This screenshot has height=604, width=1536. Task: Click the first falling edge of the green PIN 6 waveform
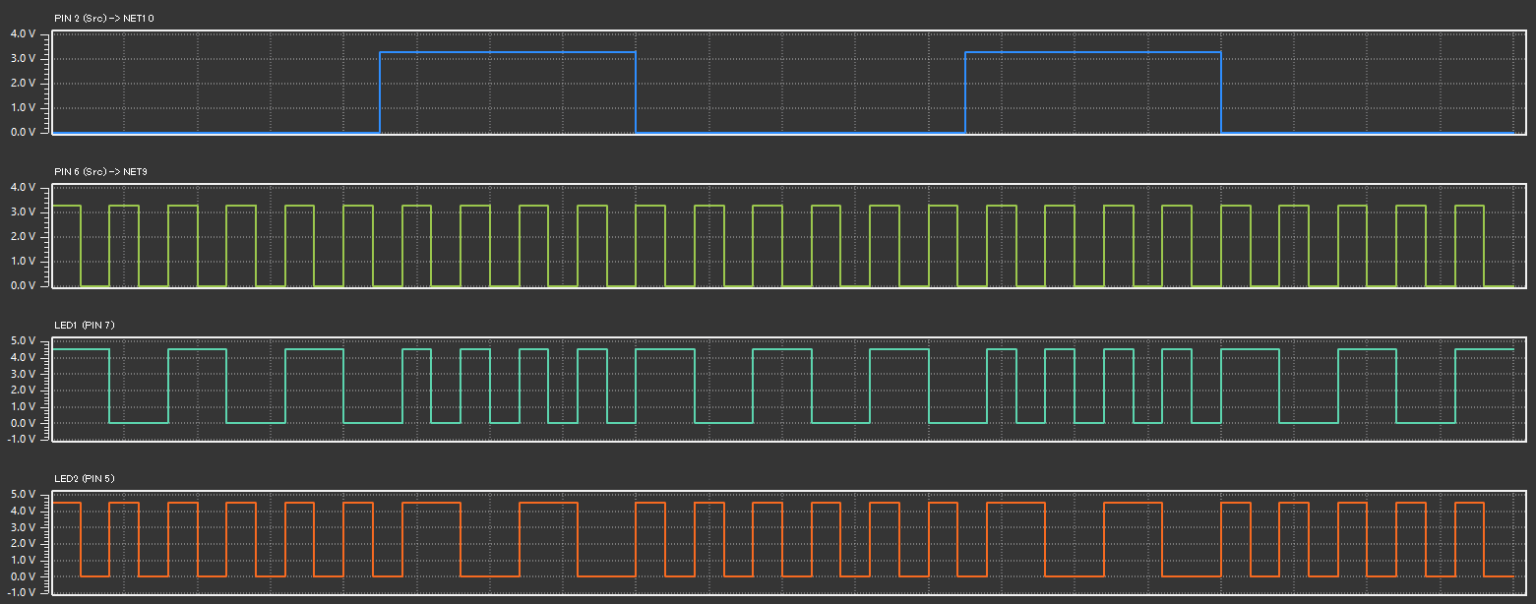pos(81,246)
